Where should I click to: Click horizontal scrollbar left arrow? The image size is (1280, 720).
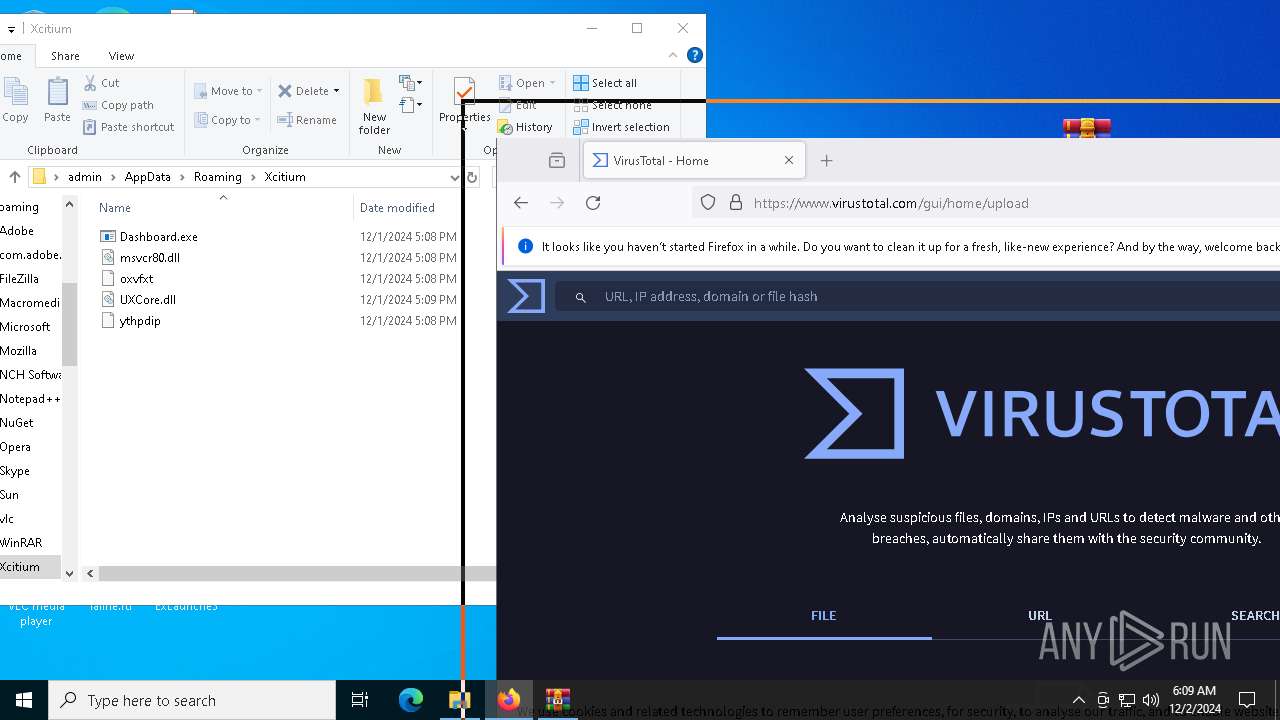pos(90,573)
